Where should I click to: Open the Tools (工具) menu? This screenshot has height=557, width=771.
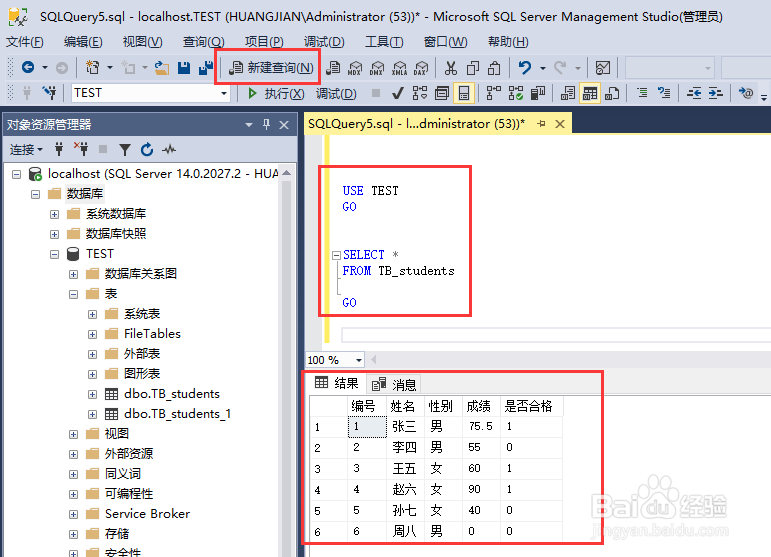point(384,42)
